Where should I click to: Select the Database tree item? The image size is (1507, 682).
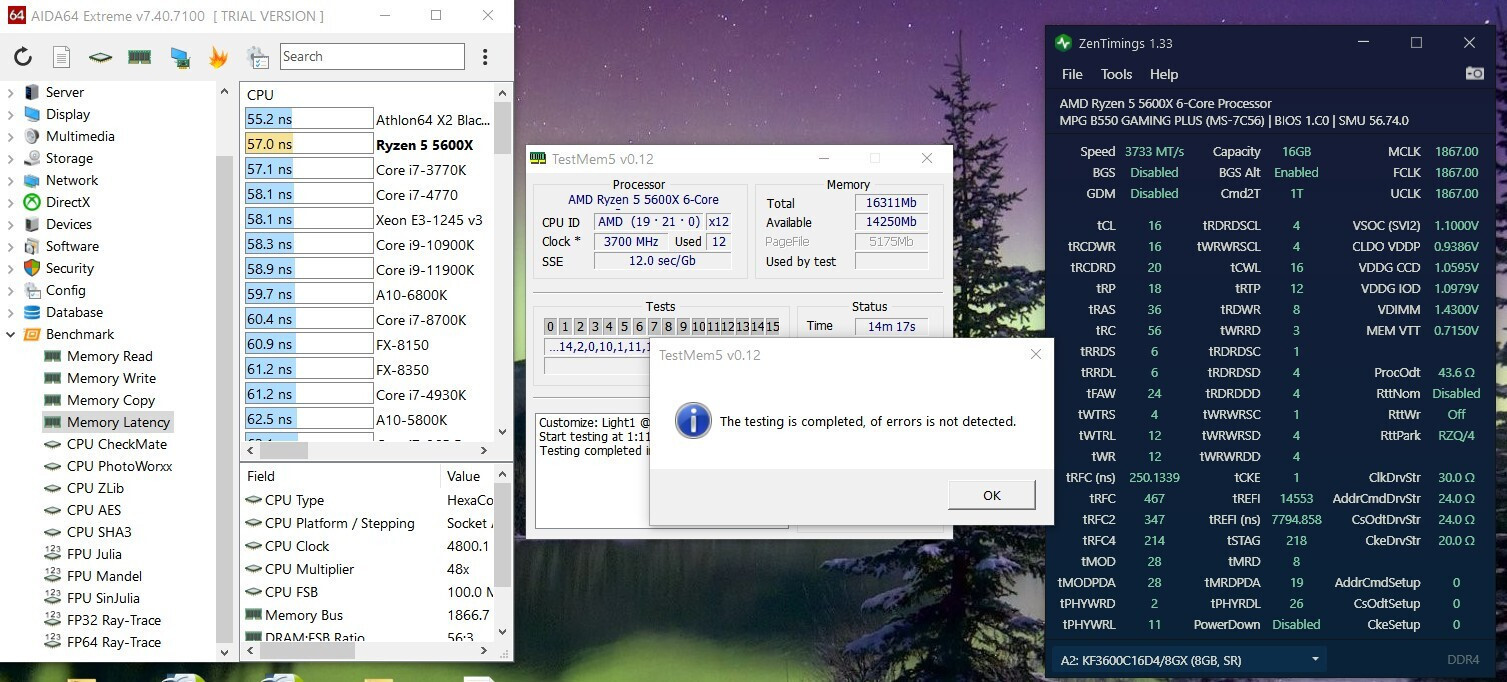pyautogui.click(x=74, y=312)
